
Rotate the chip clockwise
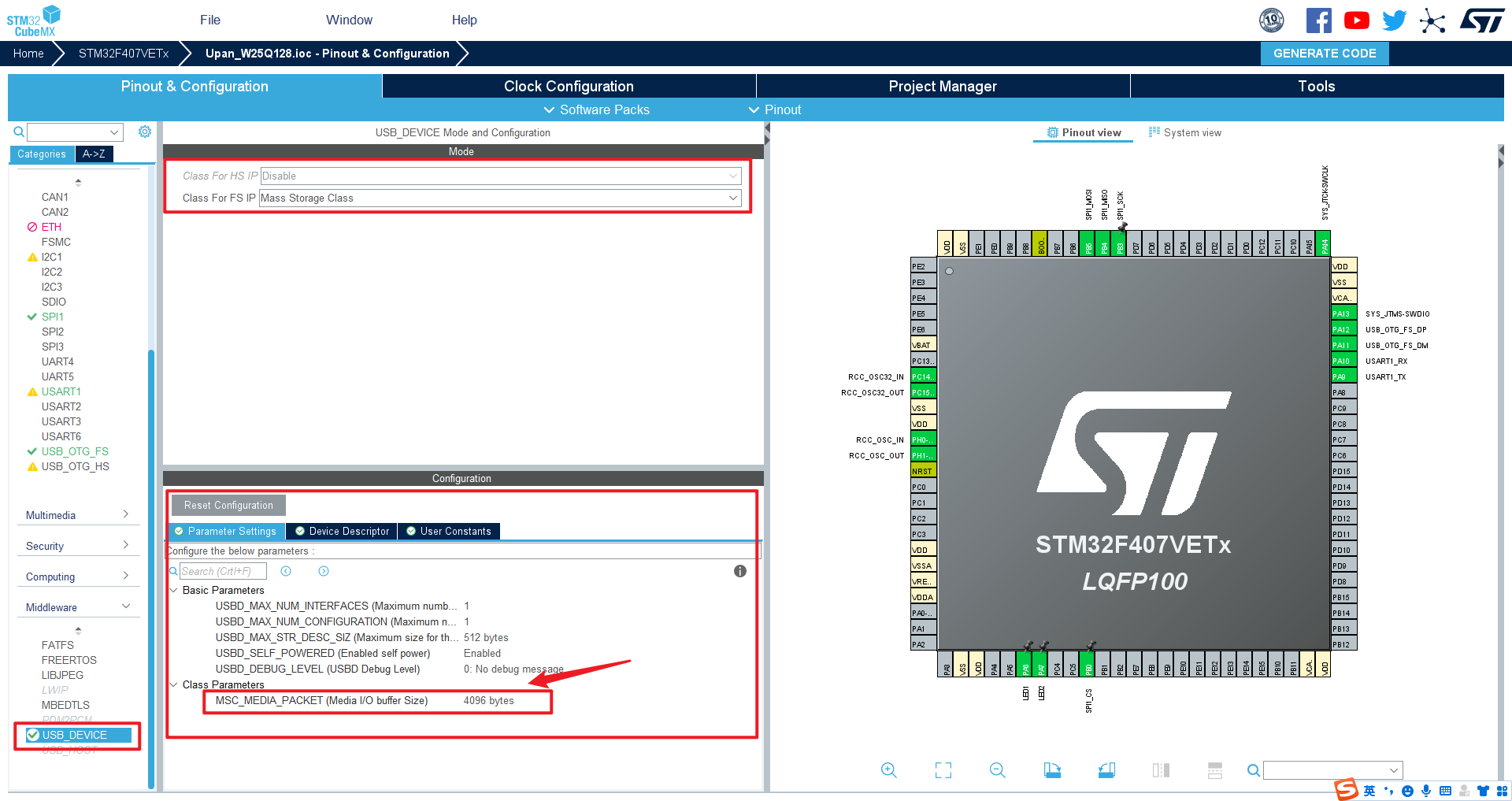[1052, 770]
